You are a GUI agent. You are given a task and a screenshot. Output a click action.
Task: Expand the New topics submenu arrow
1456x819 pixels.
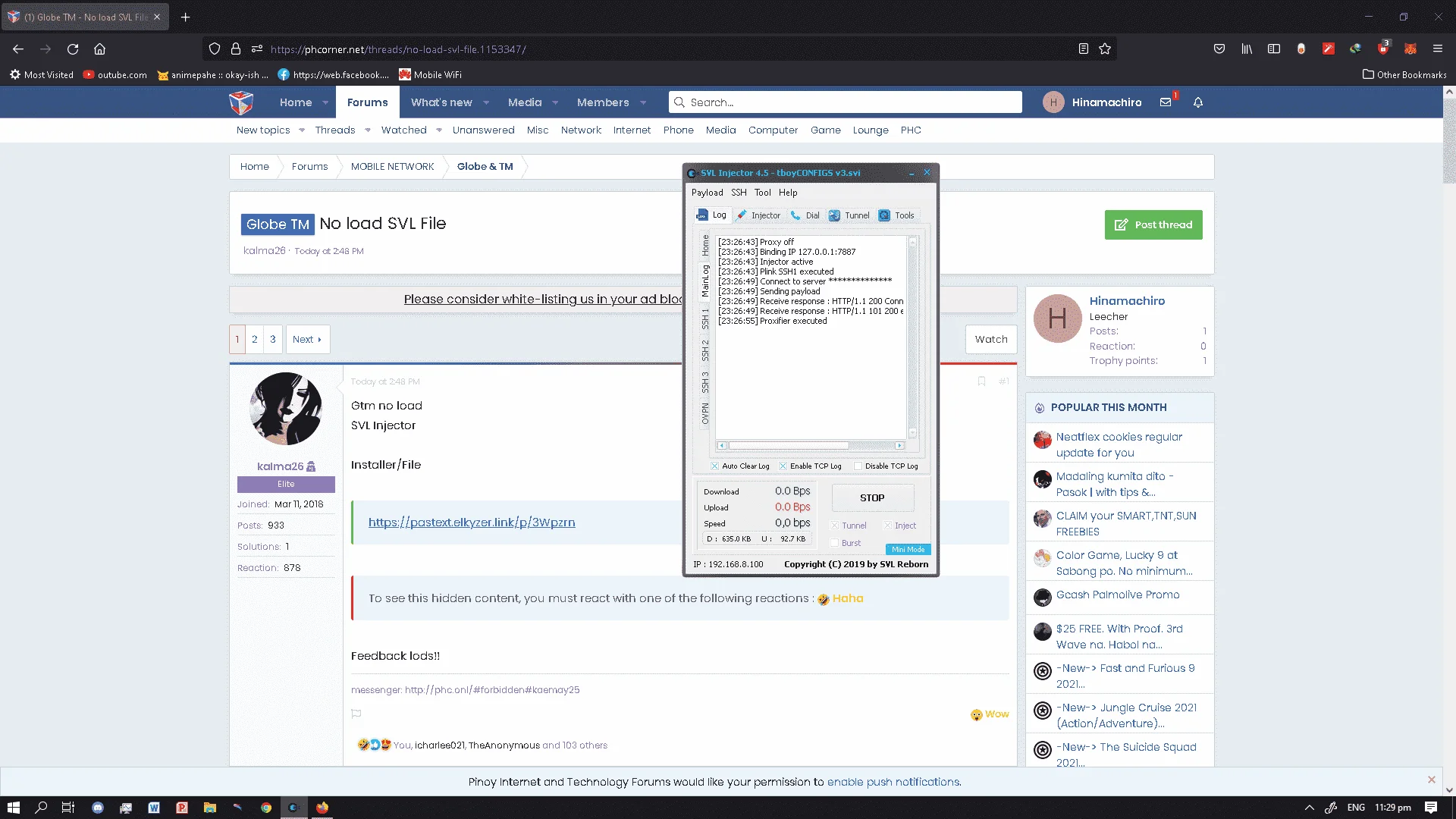tap(302, 130)
